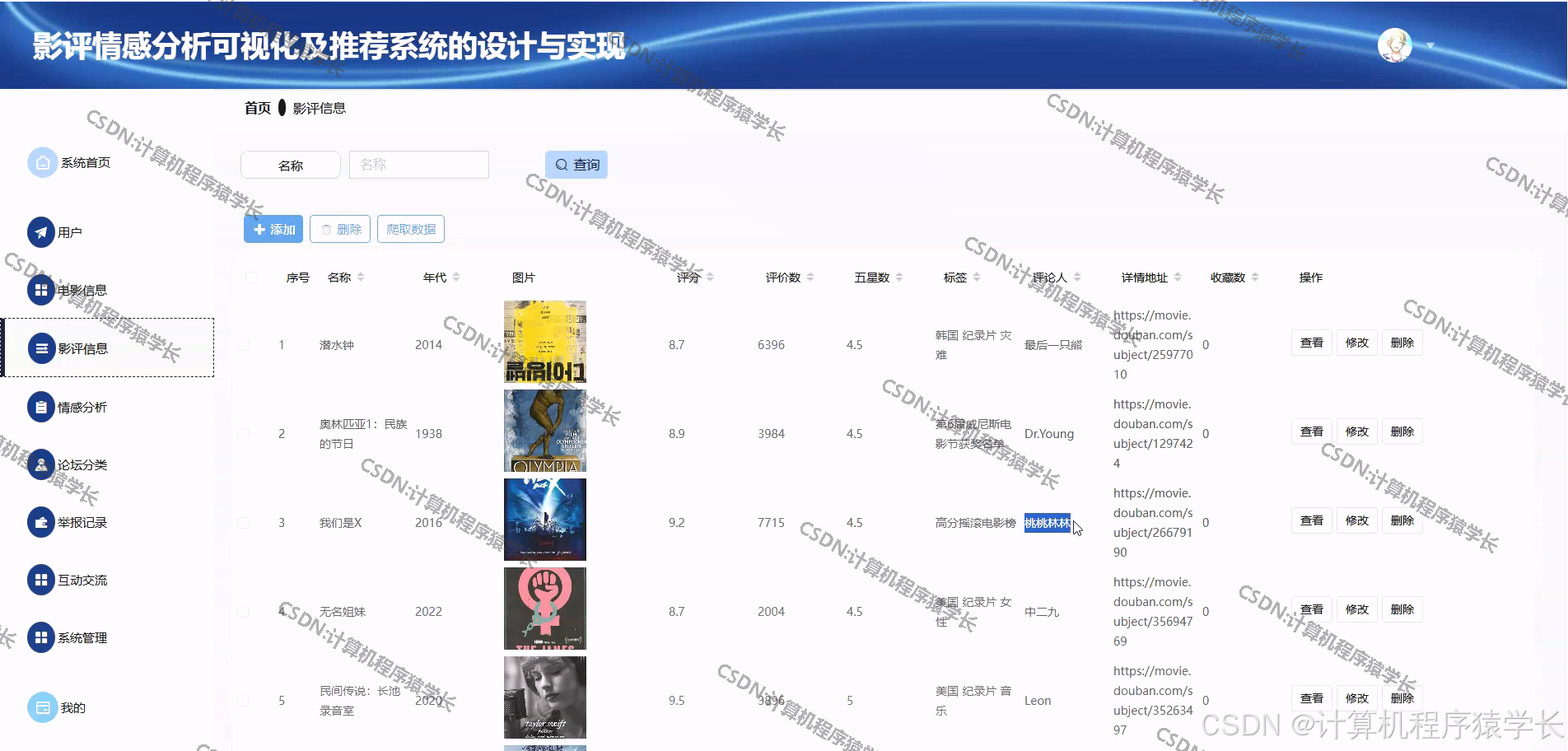Check the row for 潜水钟
This screenshot has height=751, width=1568.
[243, 345]
